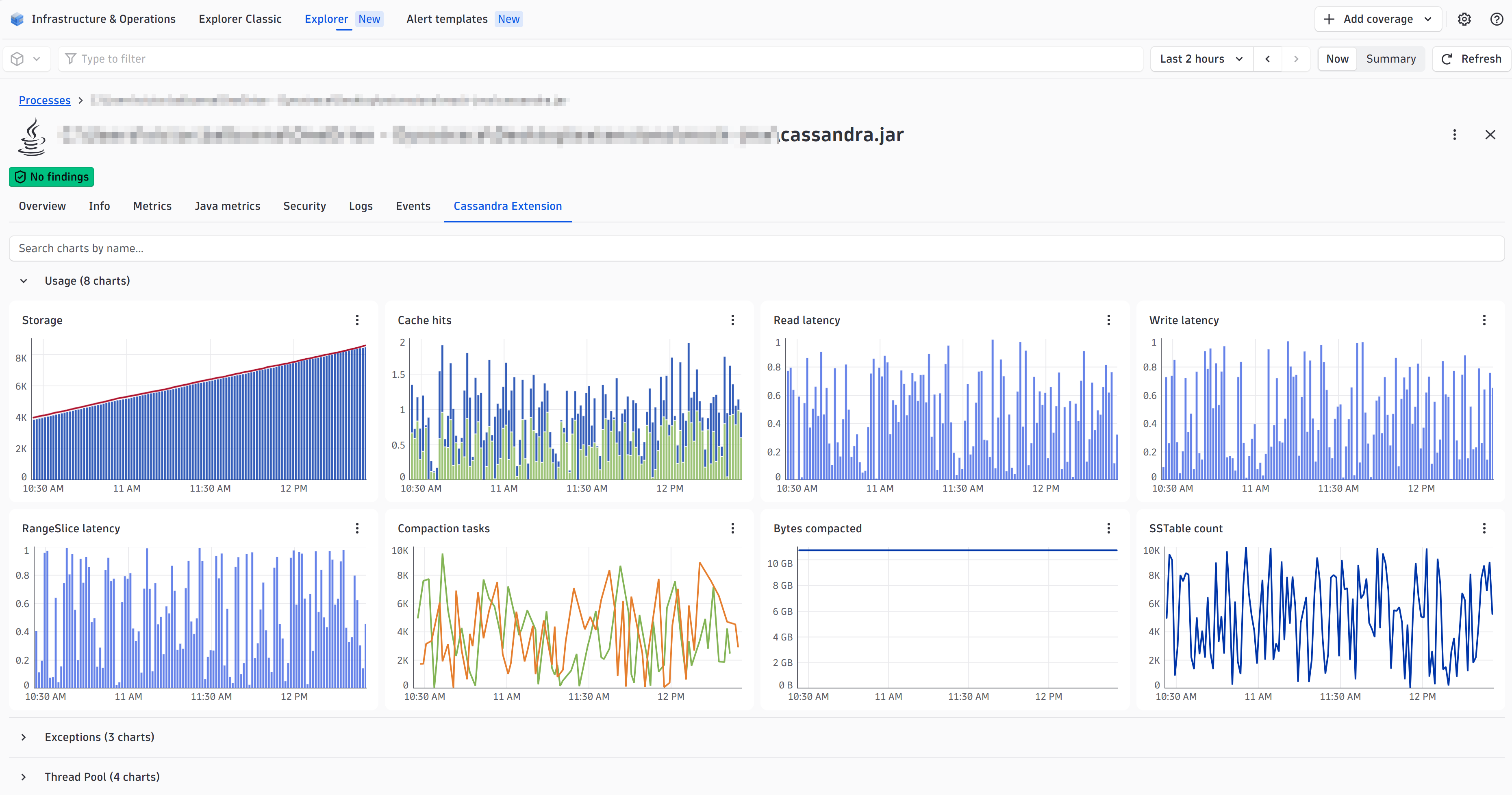
Task: Open Bytes compacted chart kebab menu
Action: click(x=1109, y=528)
